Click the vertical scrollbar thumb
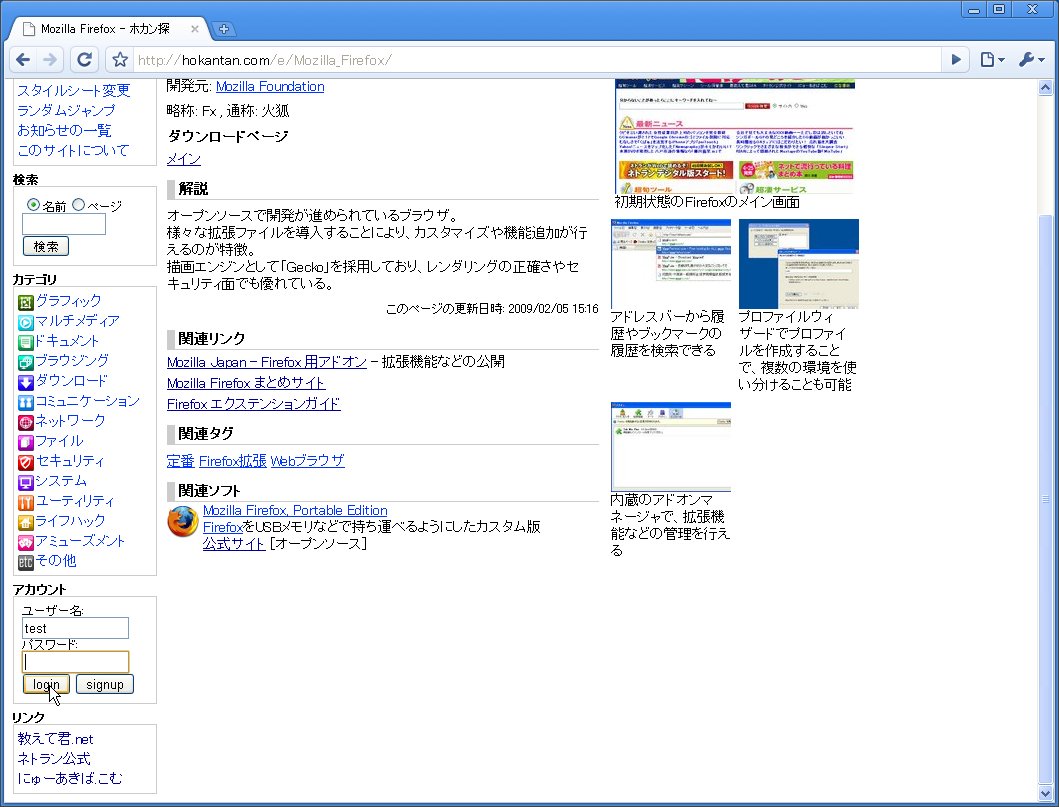Image resolution: width=1059 pixels, height=807 pixels. pyautogui.click(x=1045, y=499)
